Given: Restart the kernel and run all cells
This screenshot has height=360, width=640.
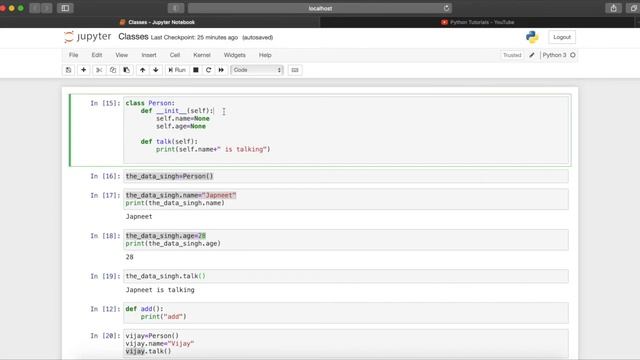Looking at the screenshot, I should pyautogui.click(x=221, y=70).
